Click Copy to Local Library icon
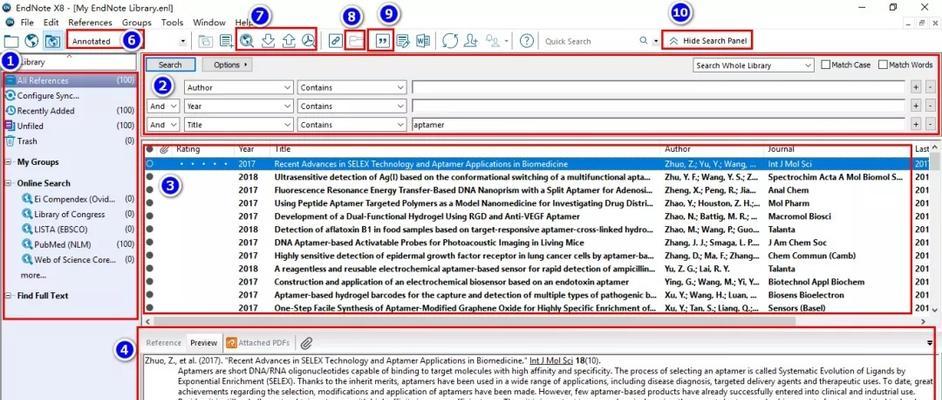Viewport: 942px width, 400px height. coord(205,41)
